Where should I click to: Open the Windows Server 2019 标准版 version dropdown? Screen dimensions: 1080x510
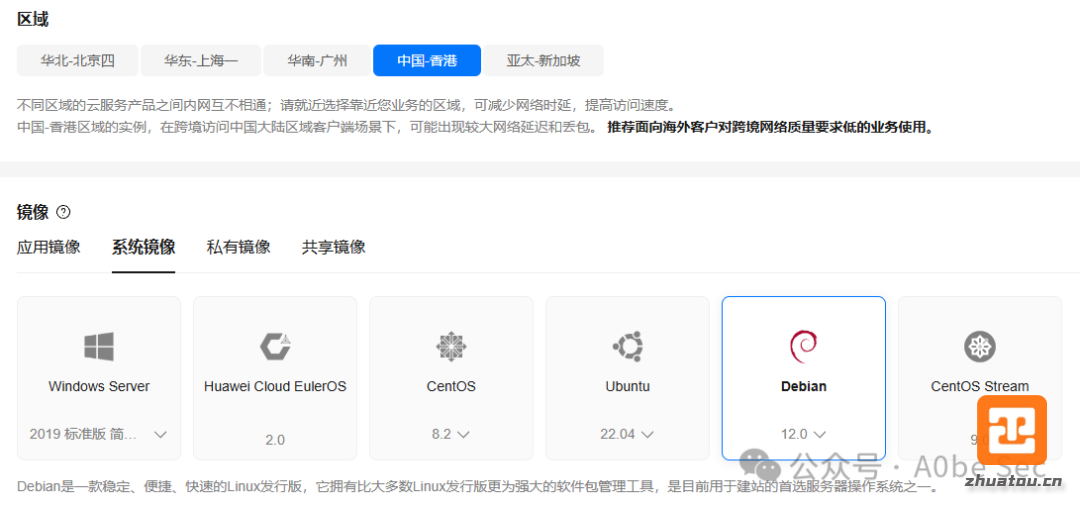pyautogui.click(x=98, y=434)
